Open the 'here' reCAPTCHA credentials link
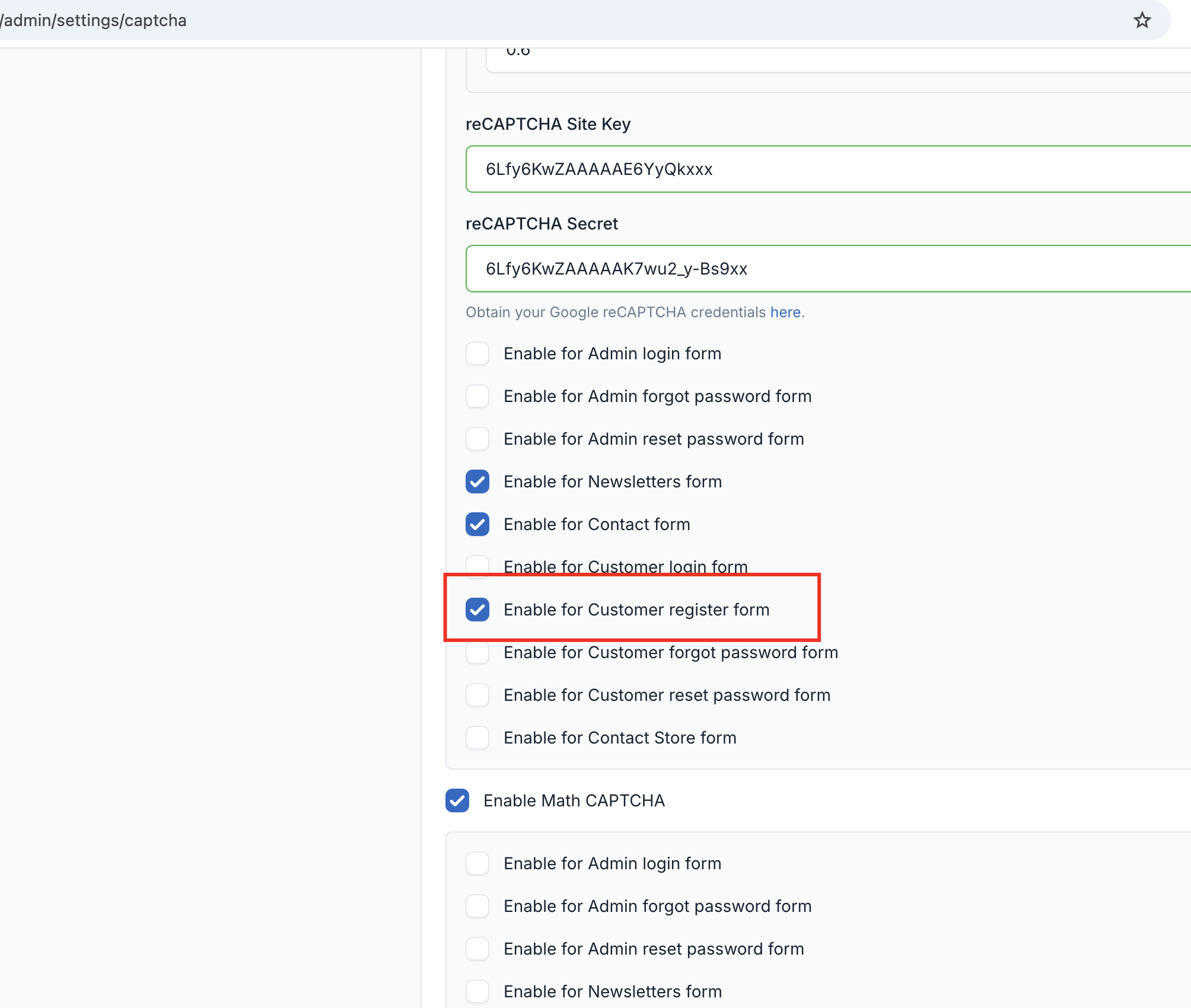The width and height of the screenshot is (1191, 1008). pos(785,312)
